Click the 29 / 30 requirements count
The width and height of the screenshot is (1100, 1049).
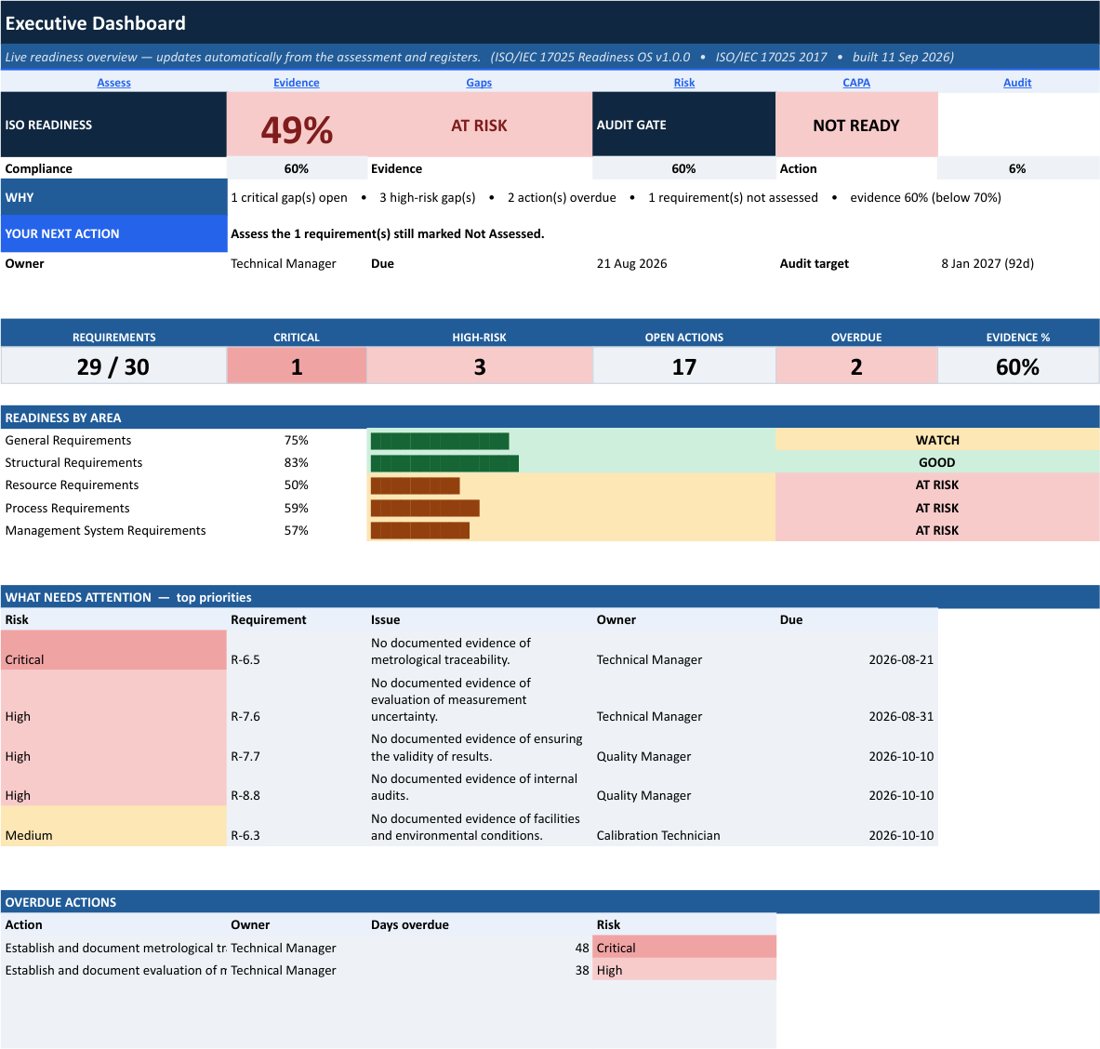113,366
